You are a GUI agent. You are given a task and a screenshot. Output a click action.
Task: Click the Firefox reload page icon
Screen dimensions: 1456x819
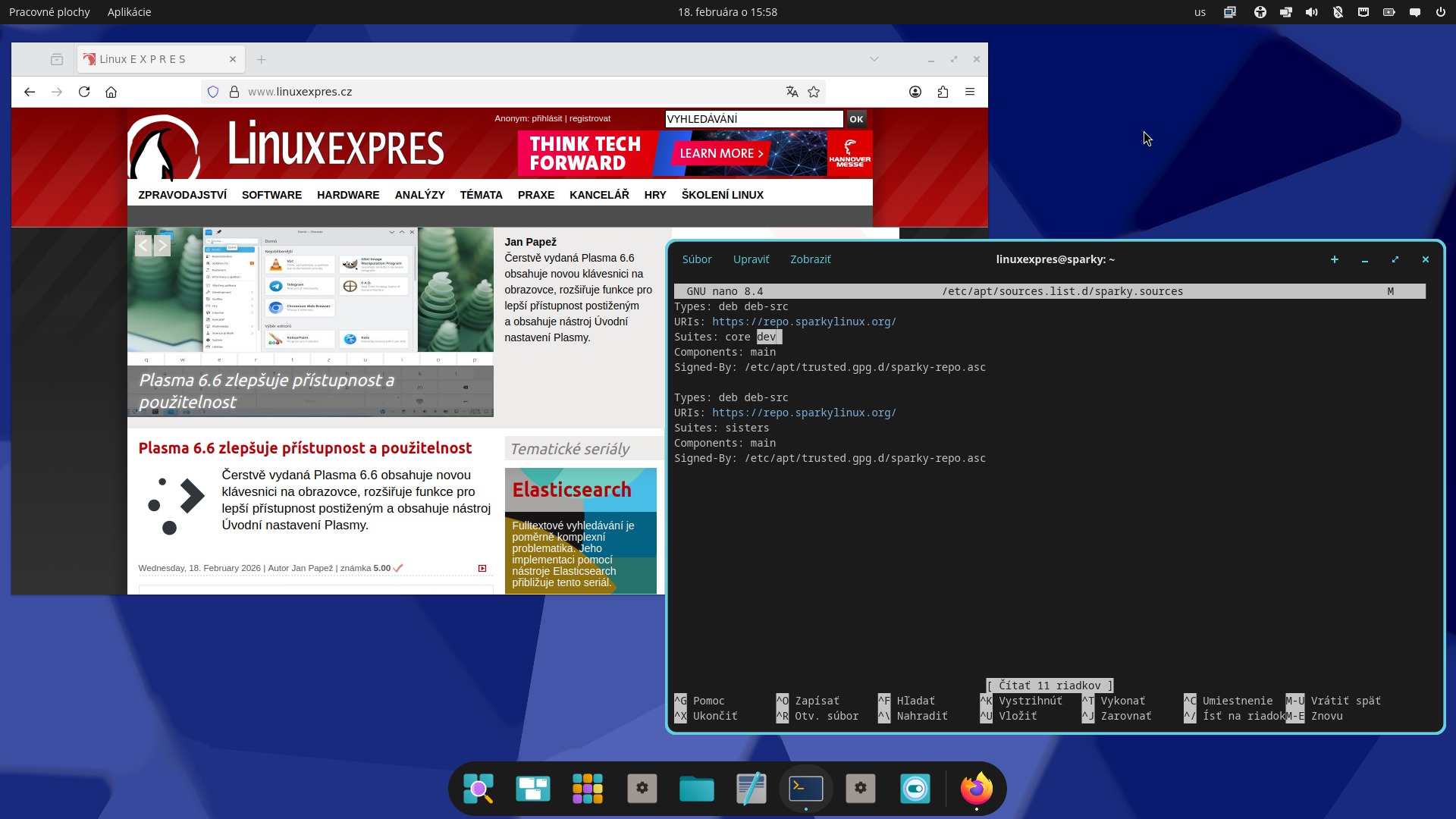(84, 92)
